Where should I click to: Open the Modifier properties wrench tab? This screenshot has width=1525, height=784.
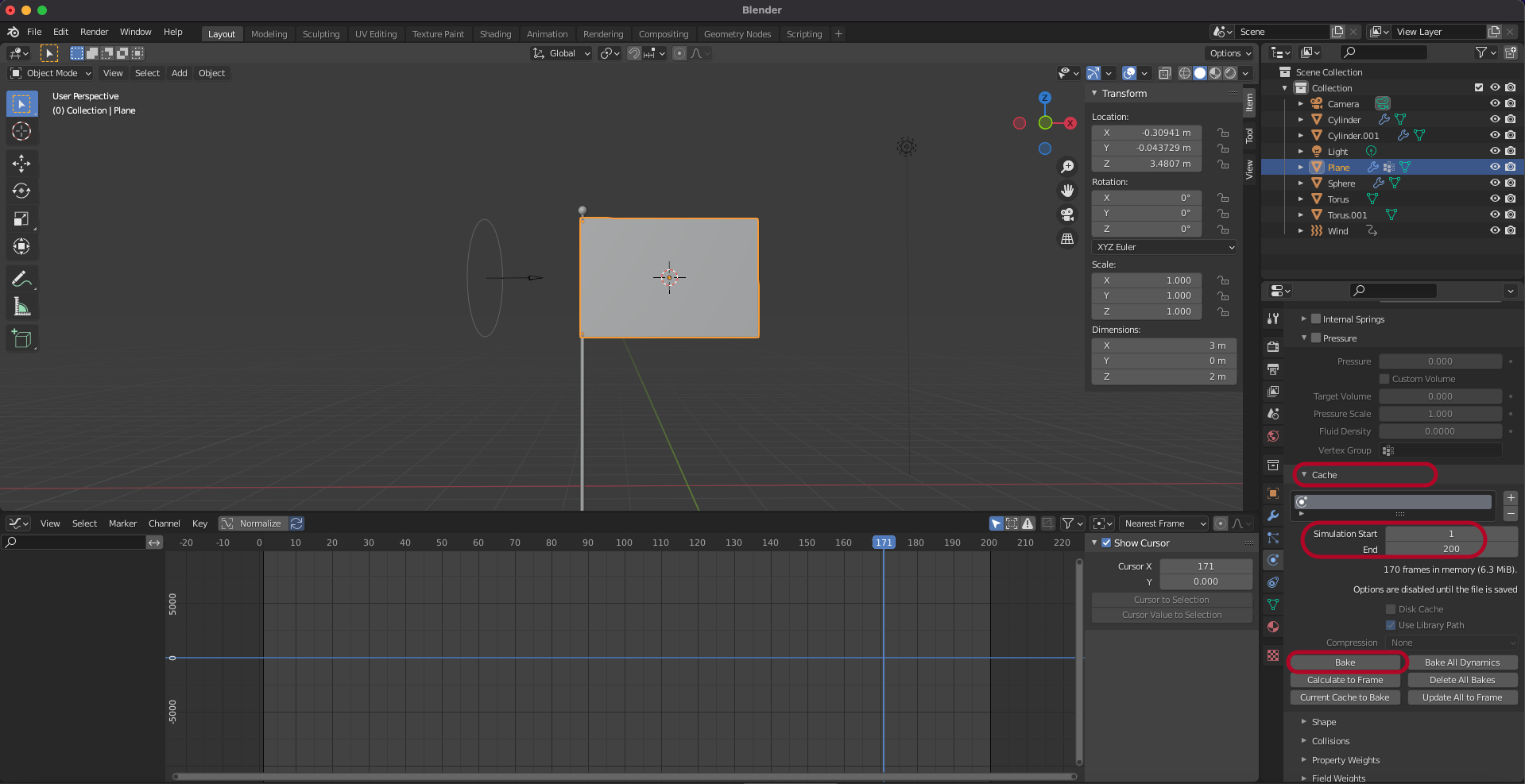(1273, 516)
